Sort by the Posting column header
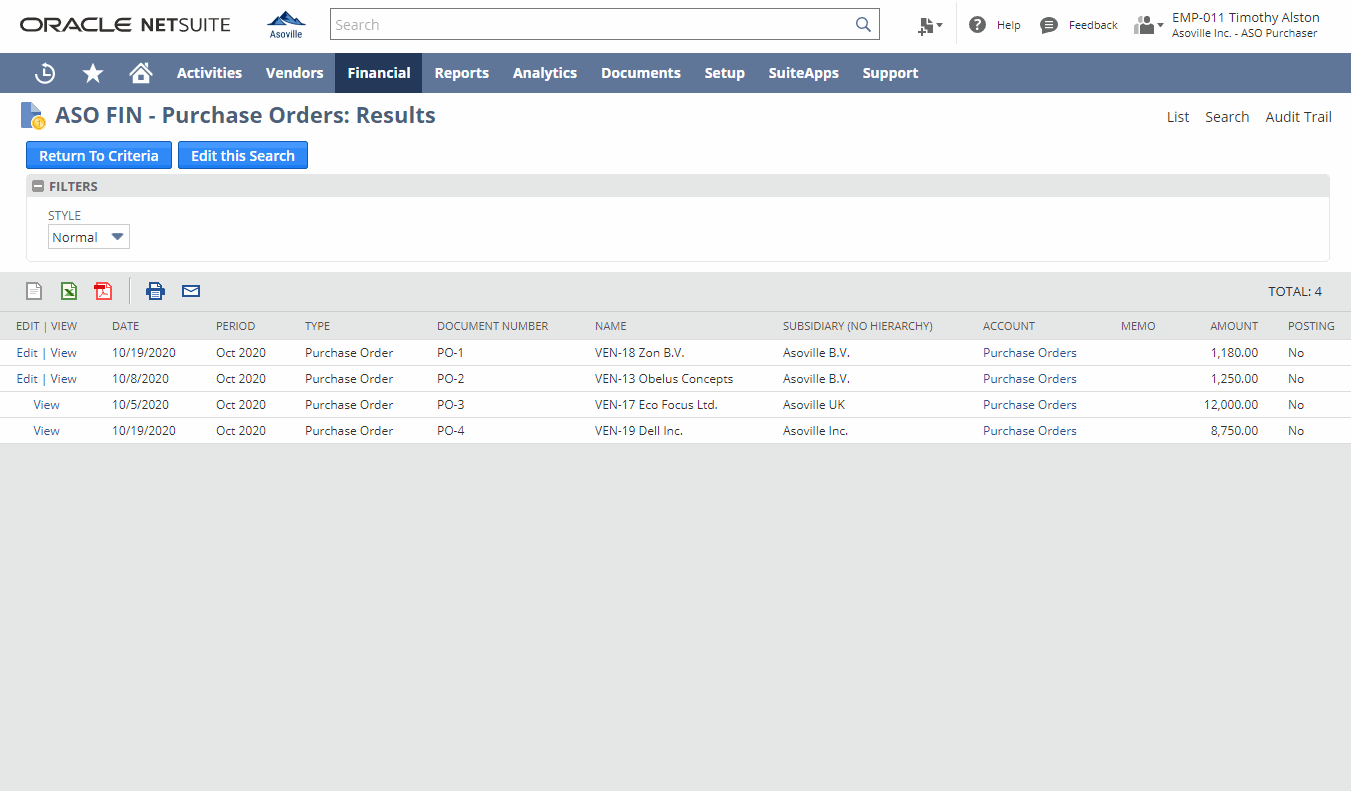 click(x=1311, y=326)
